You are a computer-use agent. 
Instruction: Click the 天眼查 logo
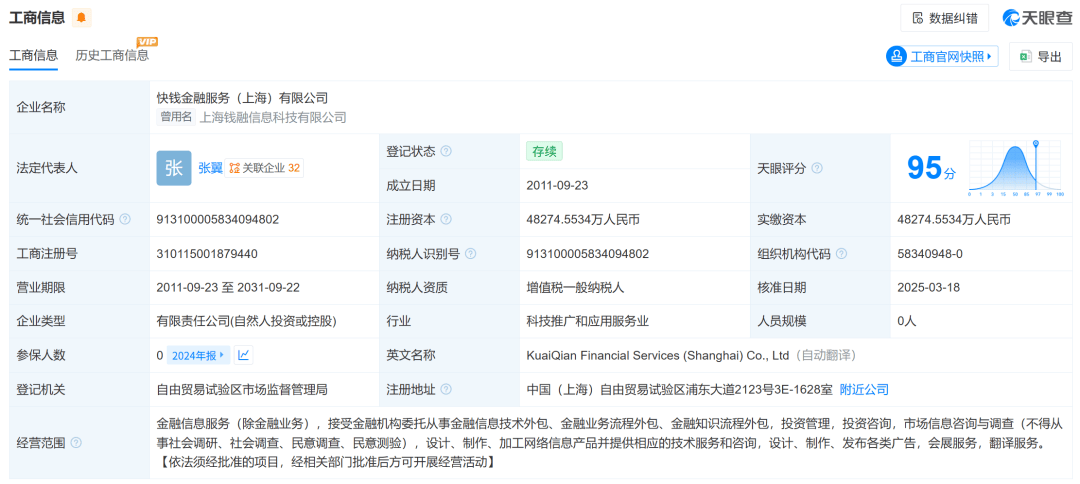pos(1037,18)
